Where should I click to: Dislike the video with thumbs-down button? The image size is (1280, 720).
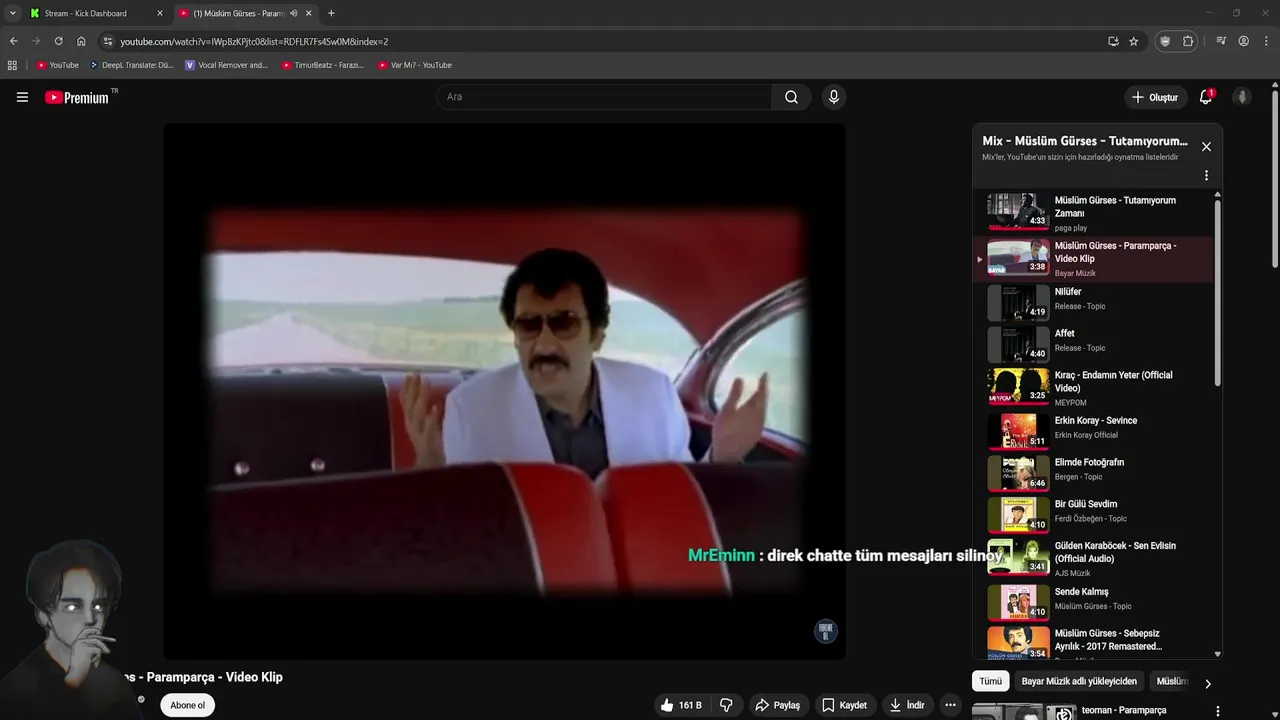click(726, 705)
